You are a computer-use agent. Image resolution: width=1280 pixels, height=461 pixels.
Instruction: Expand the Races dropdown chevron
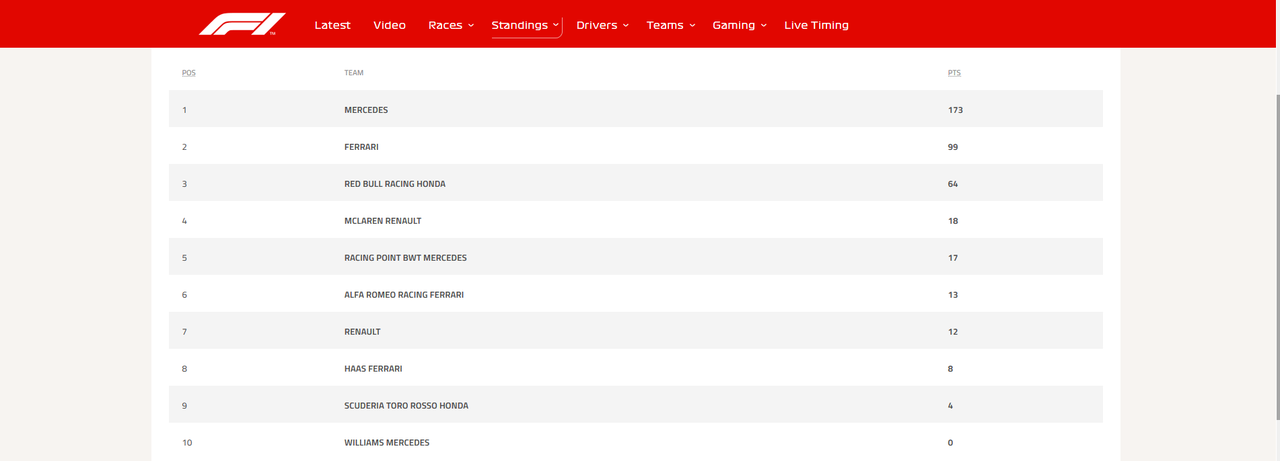click(x=471, y=25)
